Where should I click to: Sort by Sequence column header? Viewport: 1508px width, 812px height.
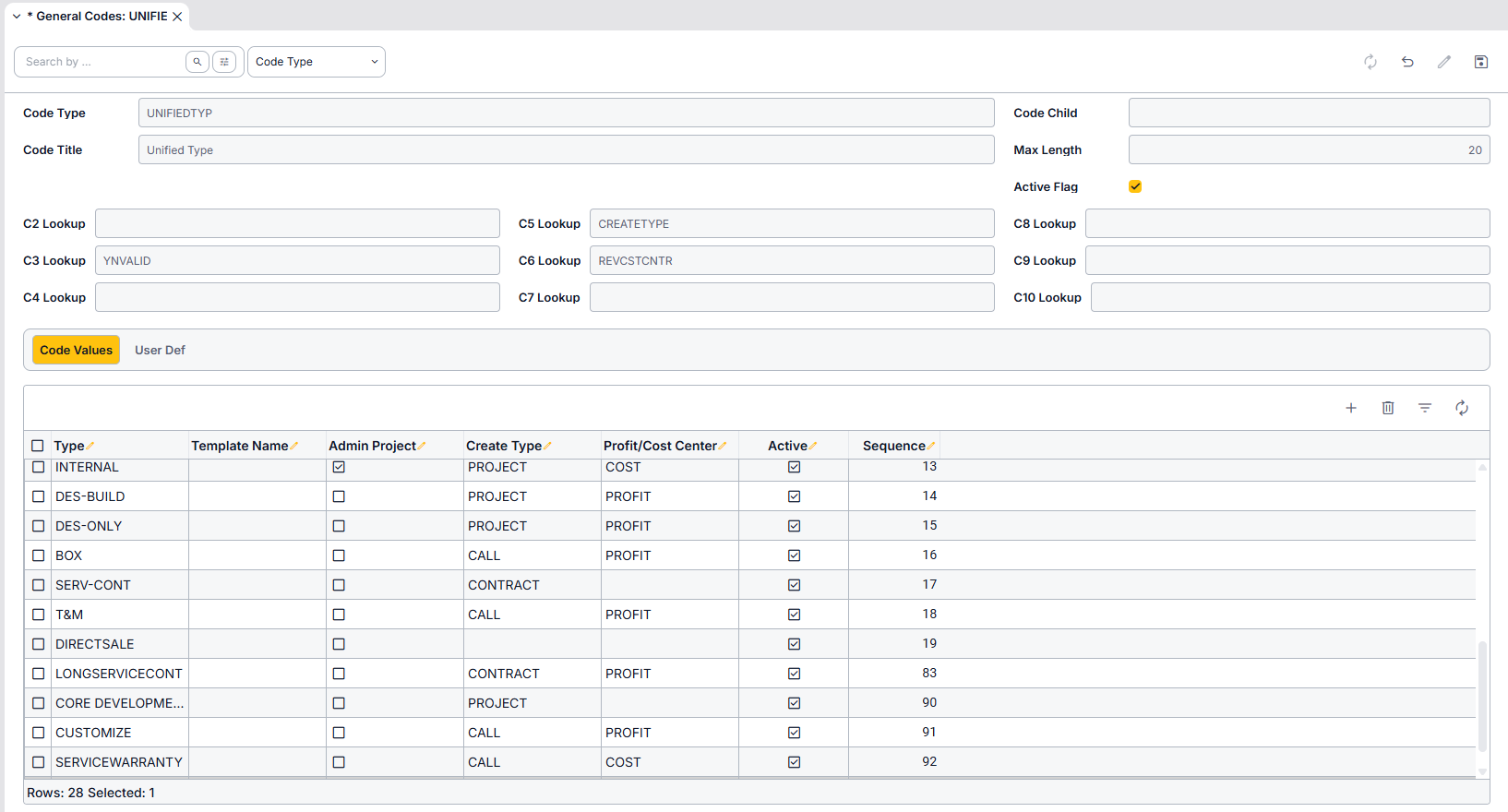click(893, 446)
